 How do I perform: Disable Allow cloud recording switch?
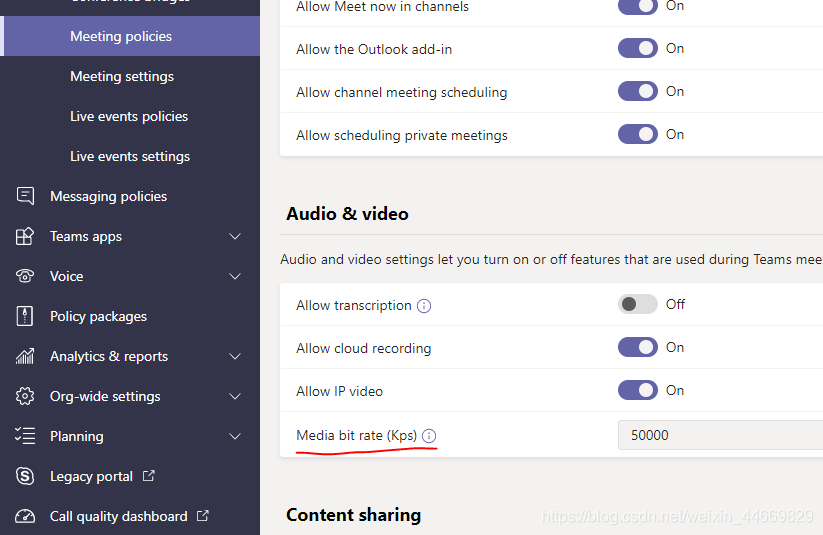pos(638,347)
